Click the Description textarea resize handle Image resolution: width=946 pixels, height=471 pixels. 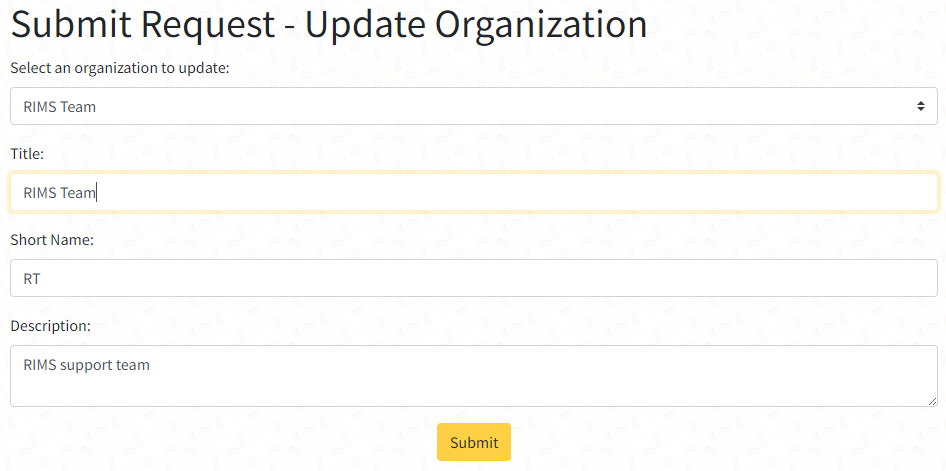[x=932, y=401]
